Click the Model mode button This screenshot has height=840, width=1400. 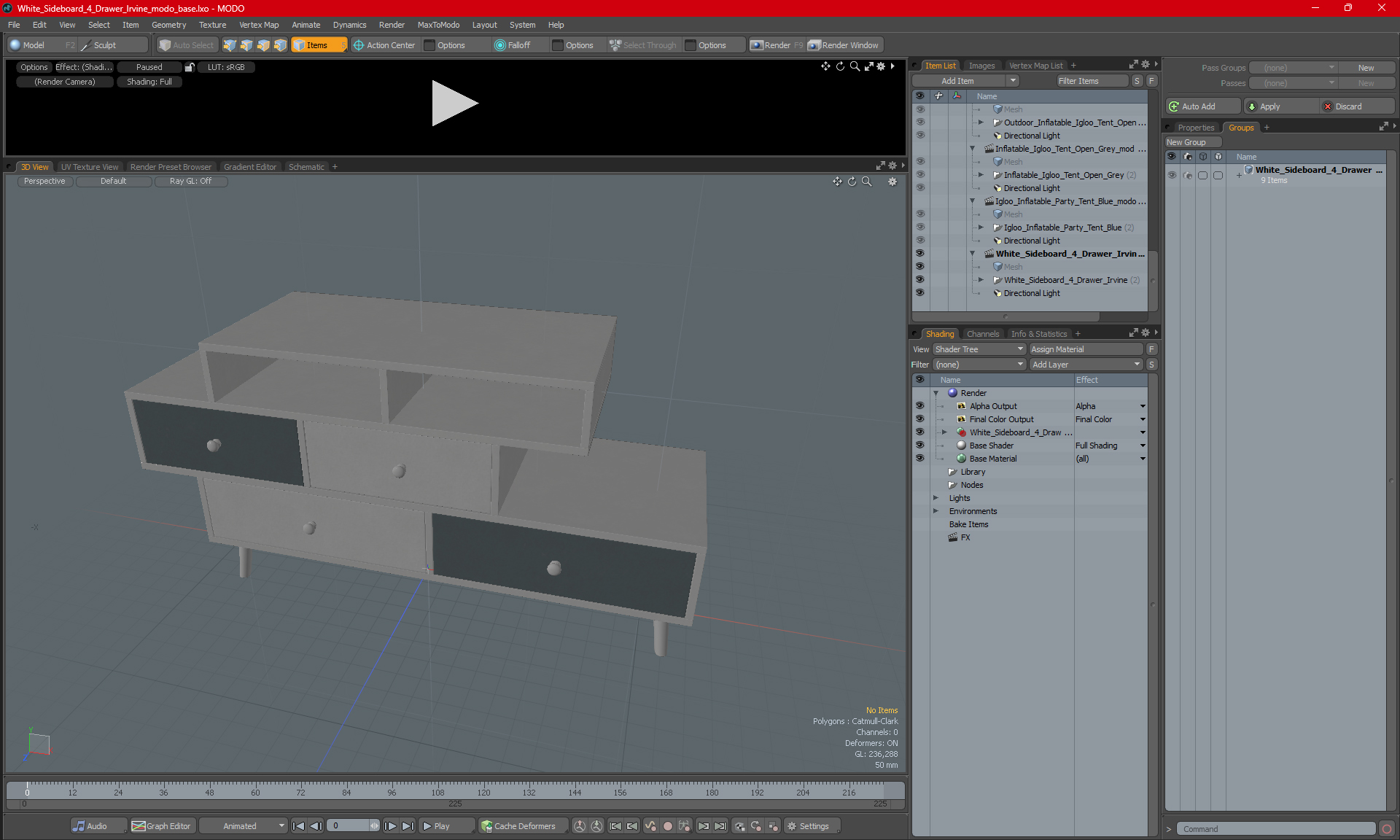(40, 45)
